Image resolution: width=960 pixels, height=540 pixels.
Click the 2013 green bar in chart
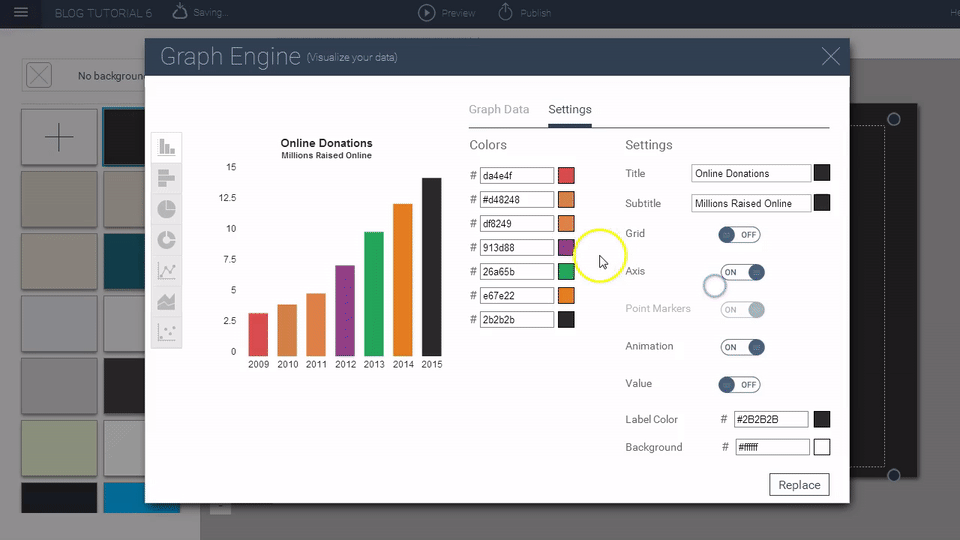click(x=373, y=294)
